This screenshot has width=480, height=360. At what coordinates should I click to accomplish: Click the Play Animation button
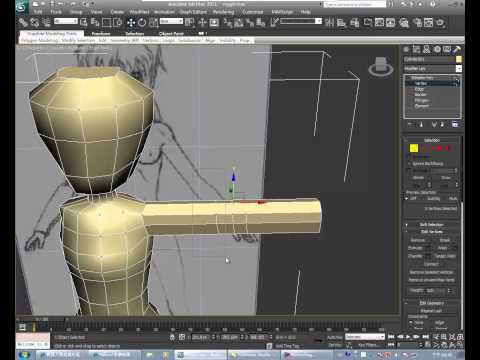(x=408, y=337)
